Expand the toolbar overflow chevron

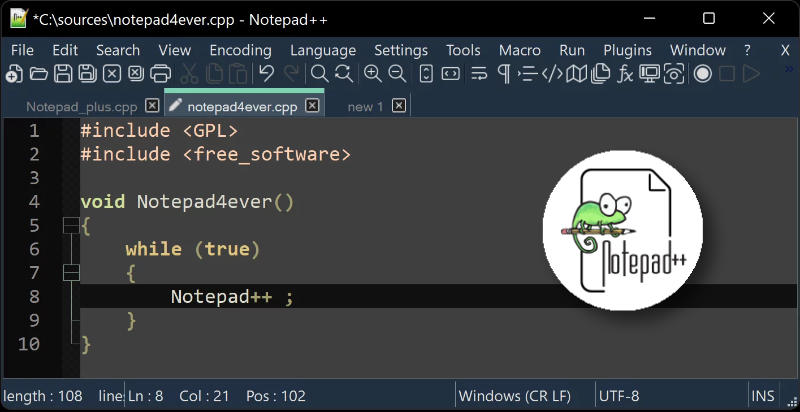(x=788, y=69)
